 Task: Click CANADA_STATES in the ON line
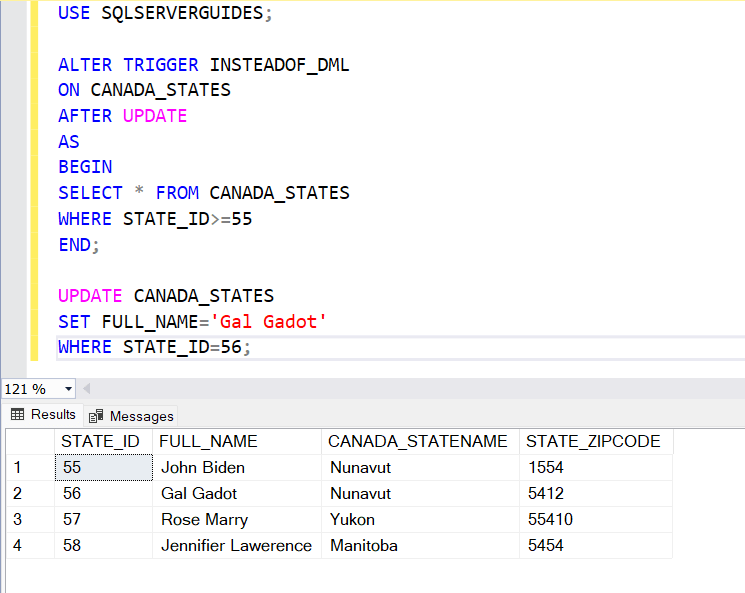tap(161, 90)
